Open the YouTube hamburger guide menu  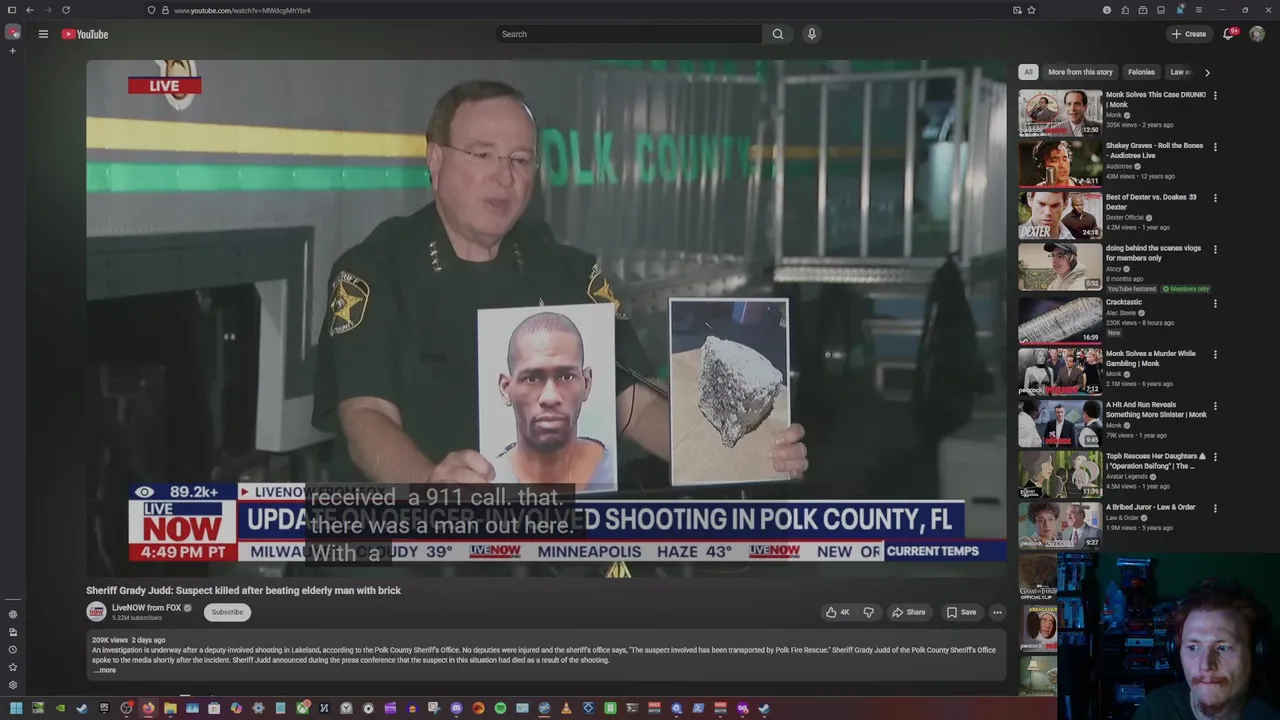43,34
